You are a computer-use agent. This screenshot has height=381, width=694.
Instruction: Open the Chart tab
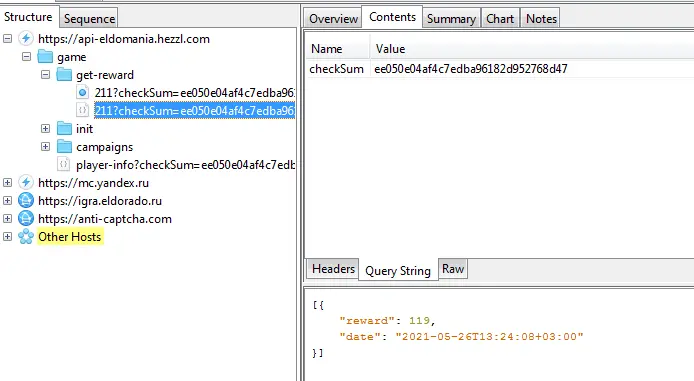click(x=500, y=19)
